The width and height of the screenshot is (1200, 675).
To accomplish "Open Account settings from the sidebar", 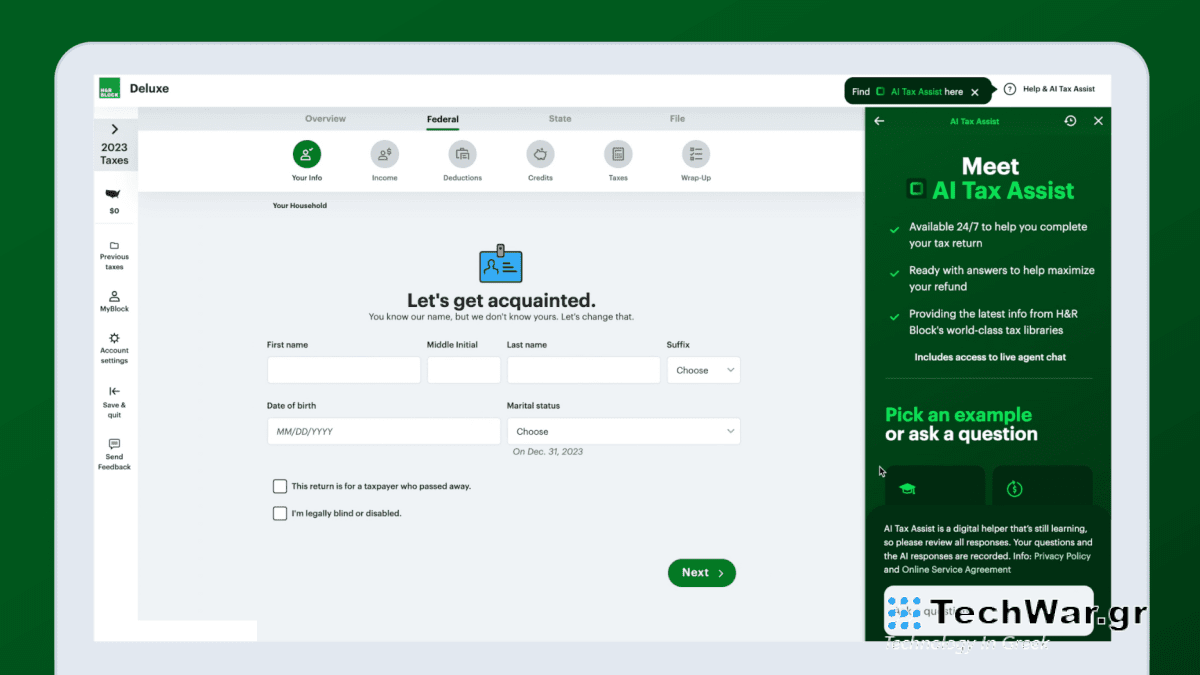I will click(114, 347).
